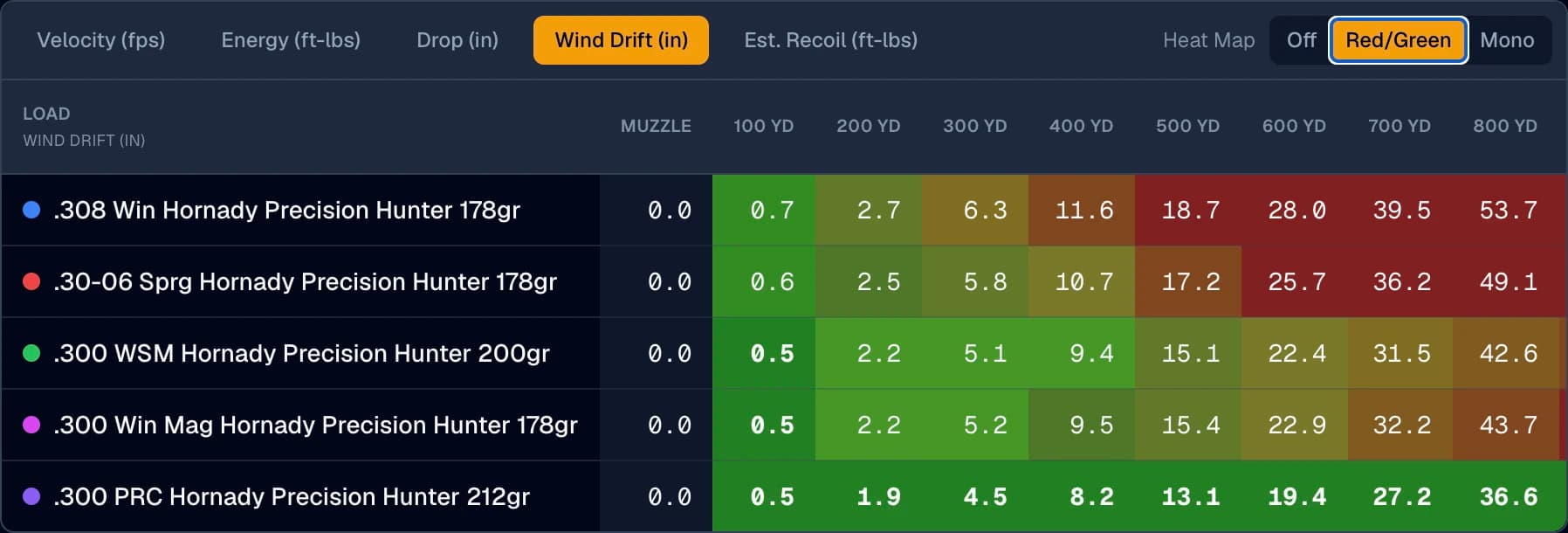
Task: Select .300 Win Mag Hornady Precision Hunter 178gr label
Action: click(x=315, y=425)
